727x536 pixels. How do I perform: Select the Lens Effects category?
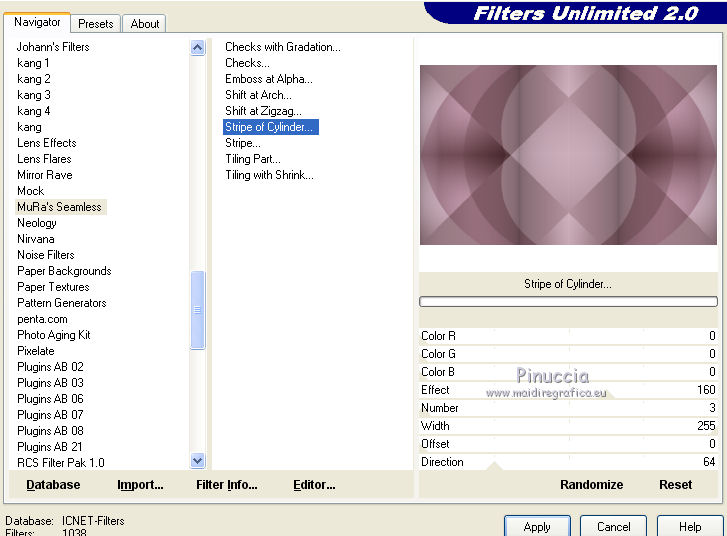tap(46, 143)
